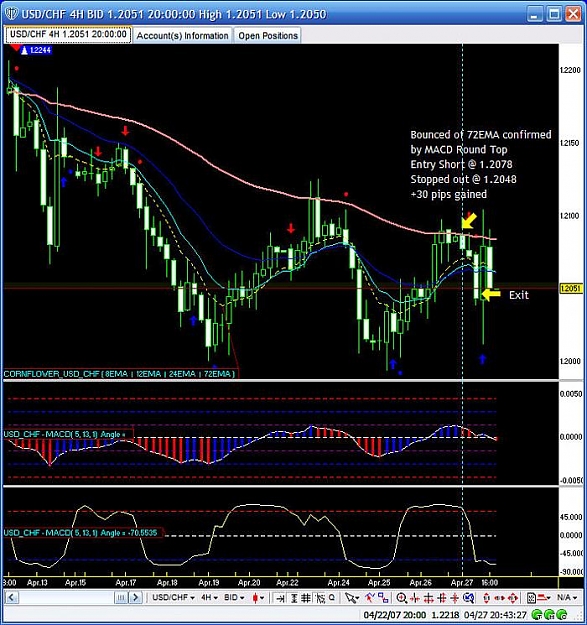Click the 04/22/07 20:00 status bar time
This screenshot has width=587, height=625.
[395, 615]
